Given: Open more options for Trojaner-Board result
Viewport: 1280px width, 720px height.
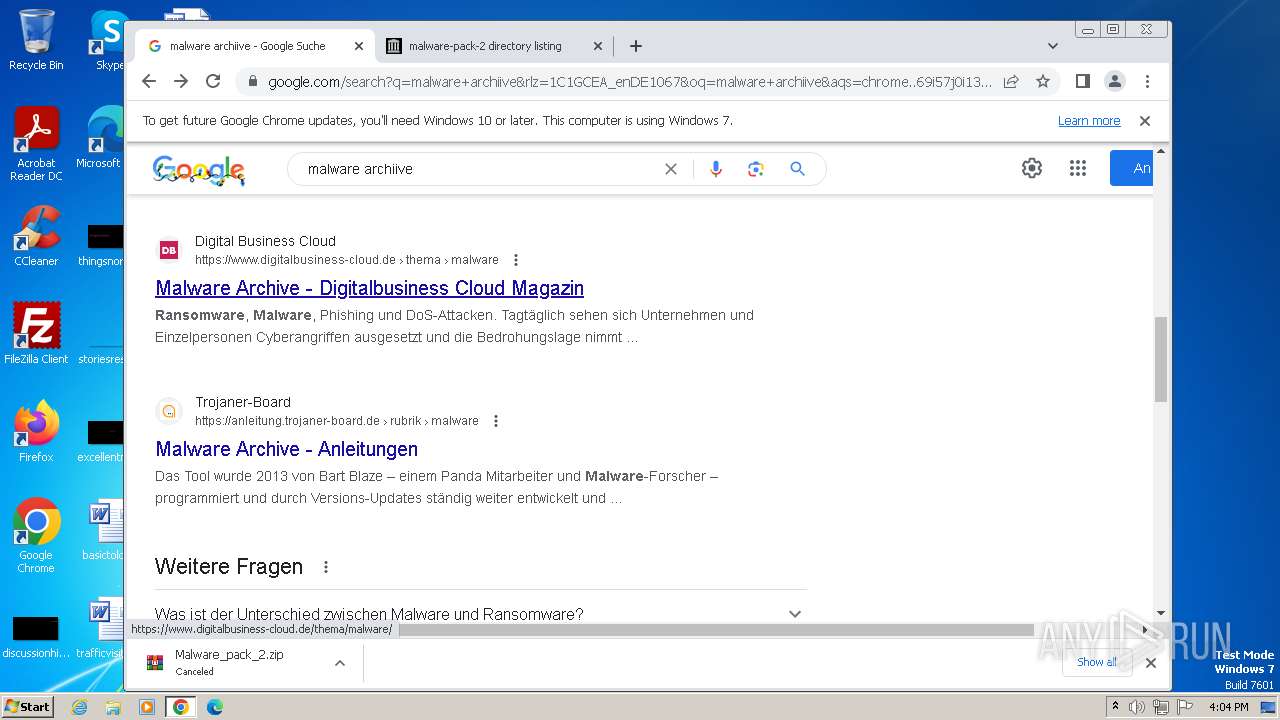Looking at the screenshot, I should click(496, 421).
